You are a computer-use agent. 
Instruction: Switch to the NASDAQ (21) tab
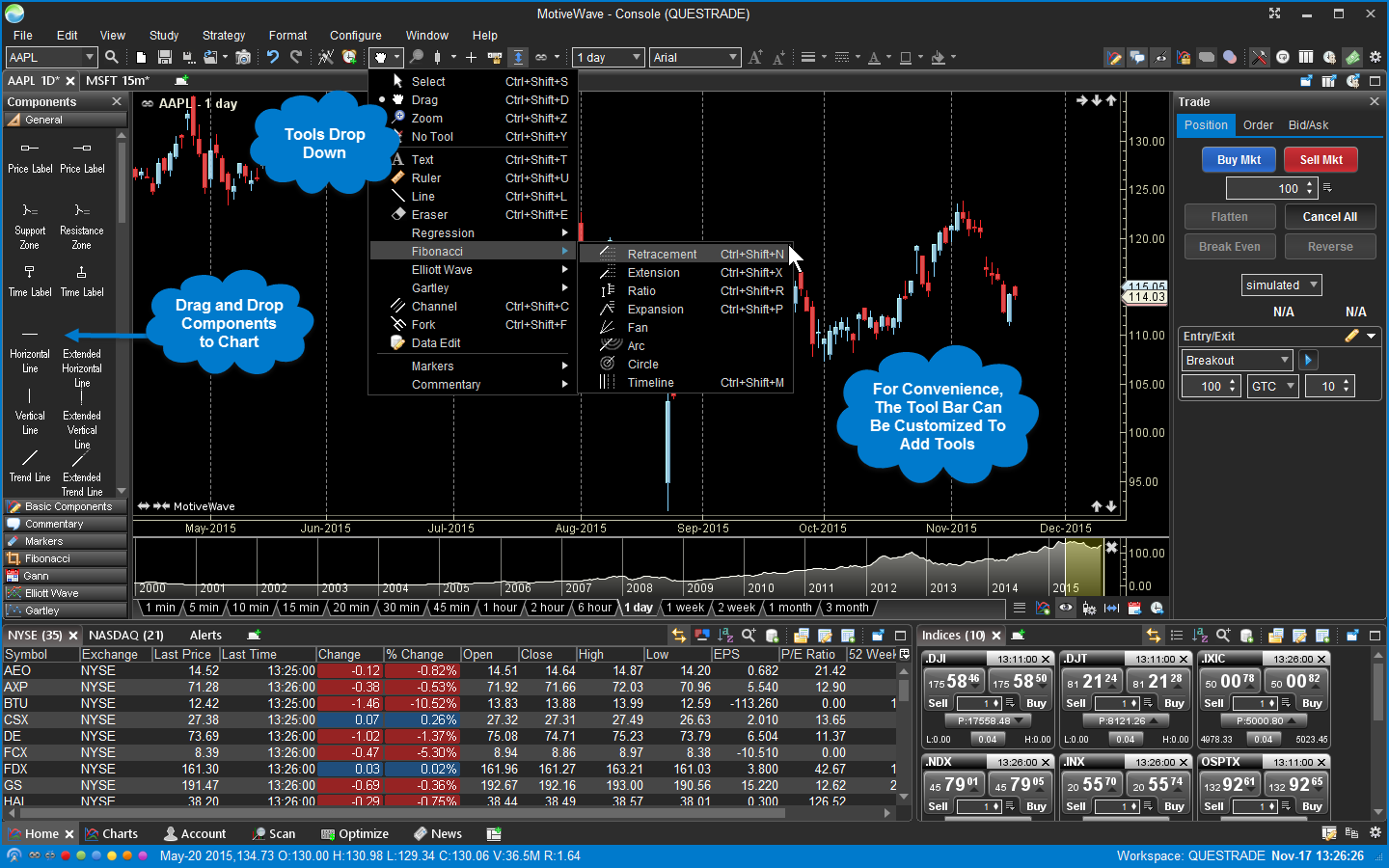[126, 635]
